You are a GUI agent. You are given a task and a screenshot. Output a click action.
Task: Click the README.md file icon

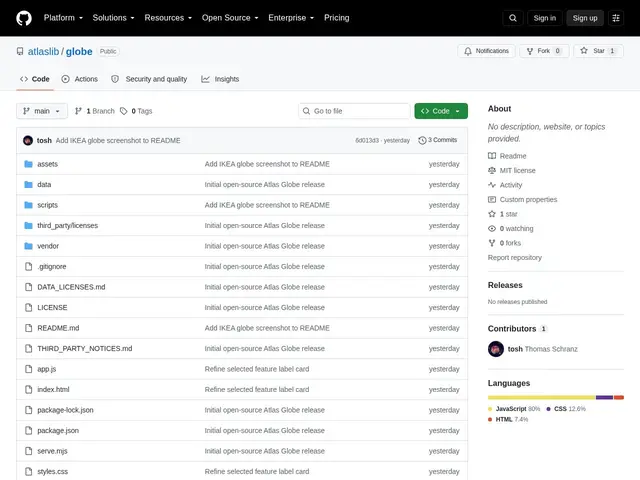click(x=28, y=328)
